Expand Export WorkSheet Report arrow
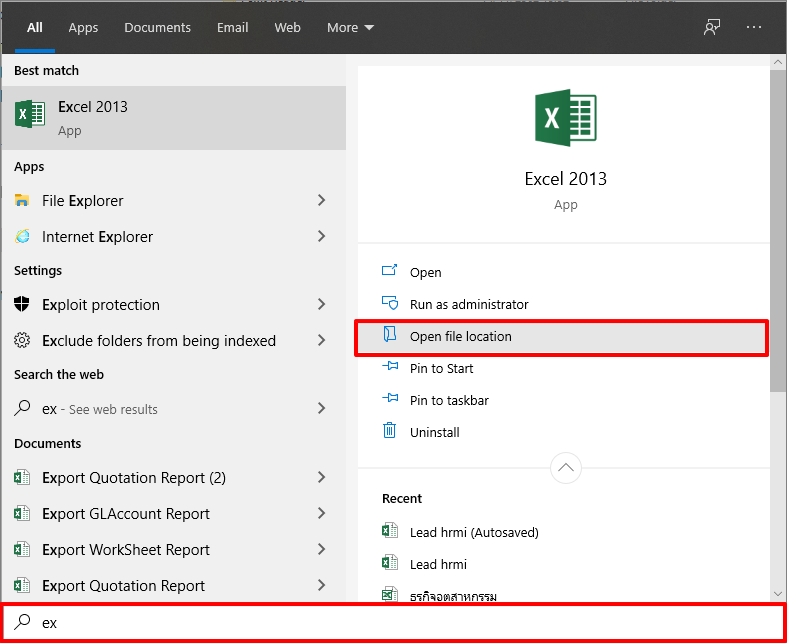 322,549
